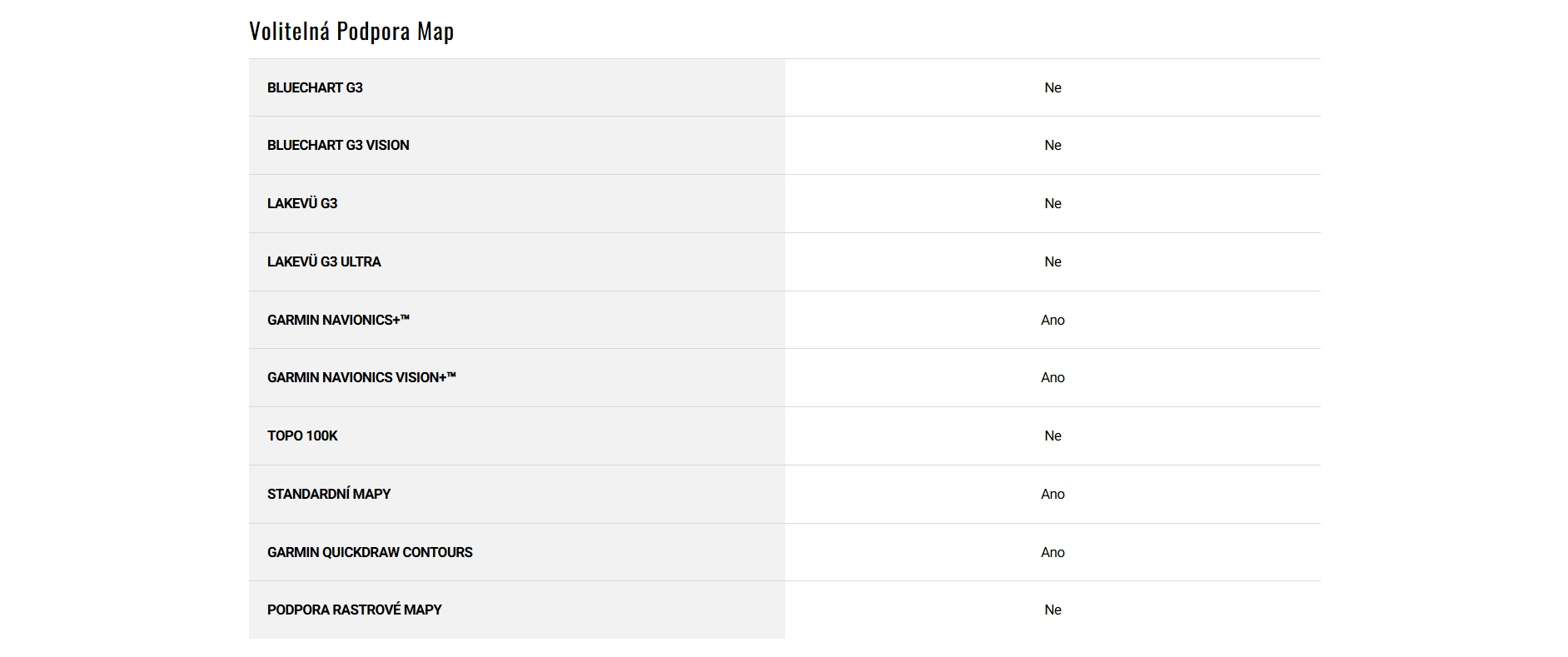The width and height of the screenshot is (1568, 657).
Task: Click the LAKEVÜ G3 ULTRA label
Action: pyautogui.click(x=324, y=261)
